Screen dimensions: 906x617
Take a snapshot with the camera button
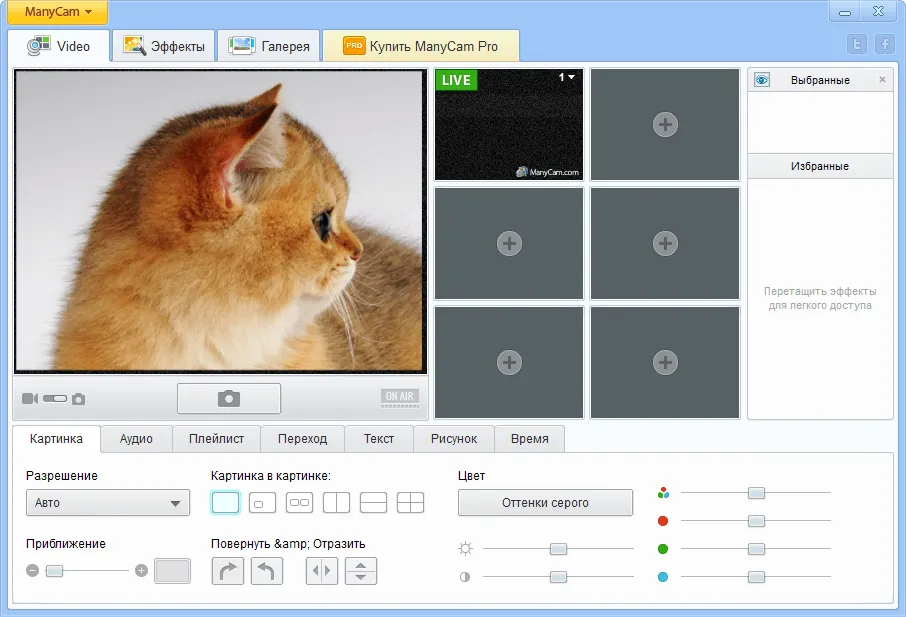[x=229, y=399]
